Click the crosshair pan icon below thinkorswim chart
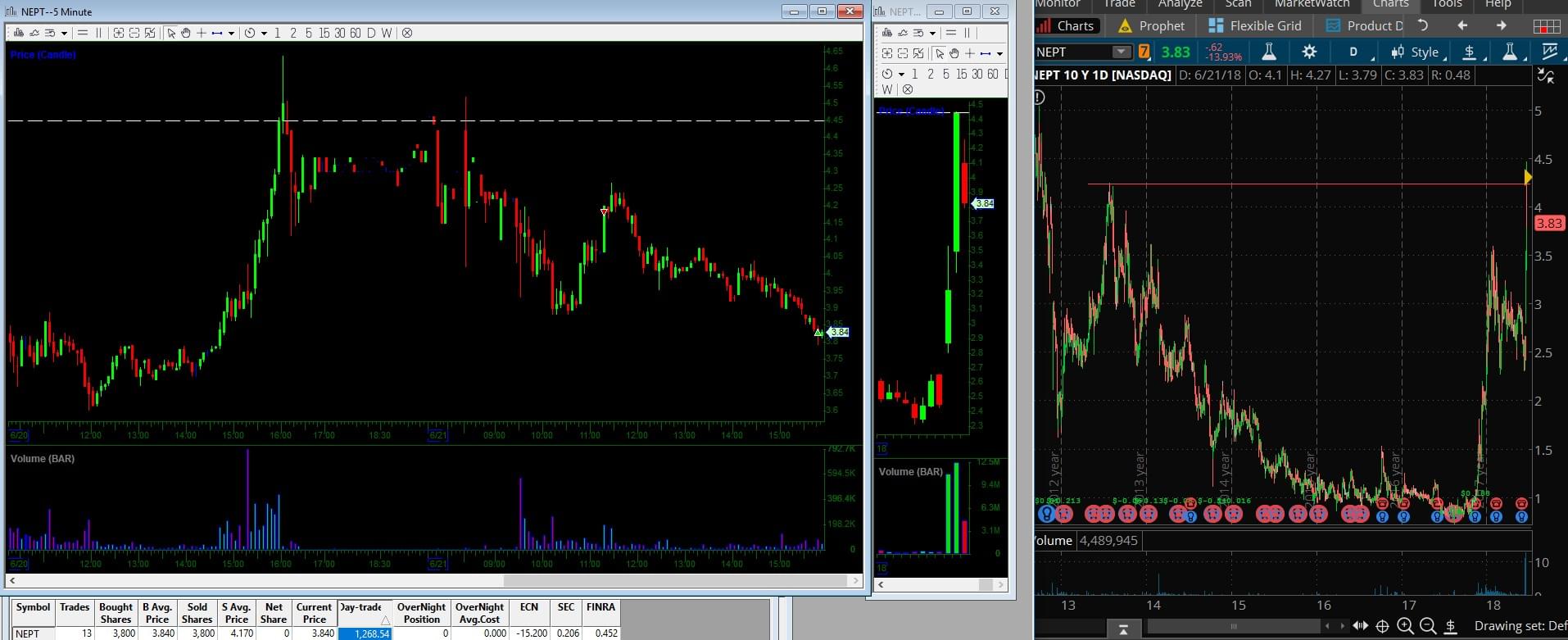This screenshot has height=640, width=1568. click(x=1382, y=627)
